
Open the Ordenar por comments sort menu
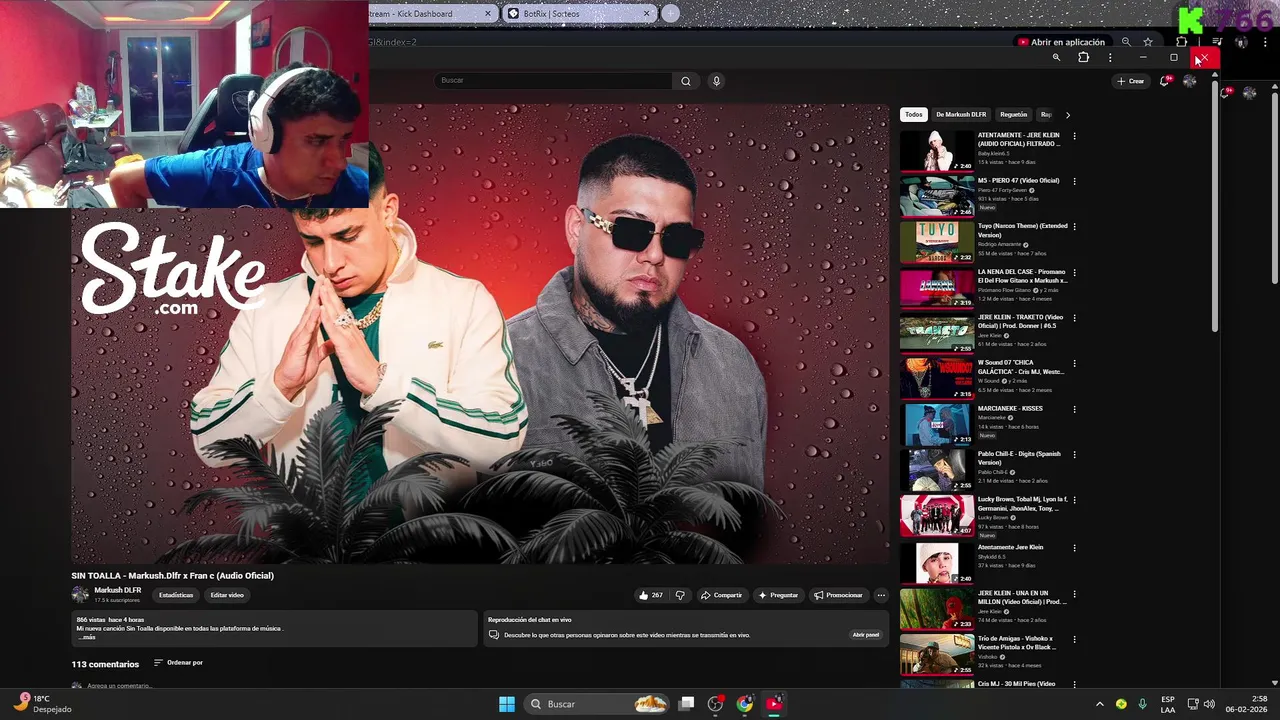(178, 663)
